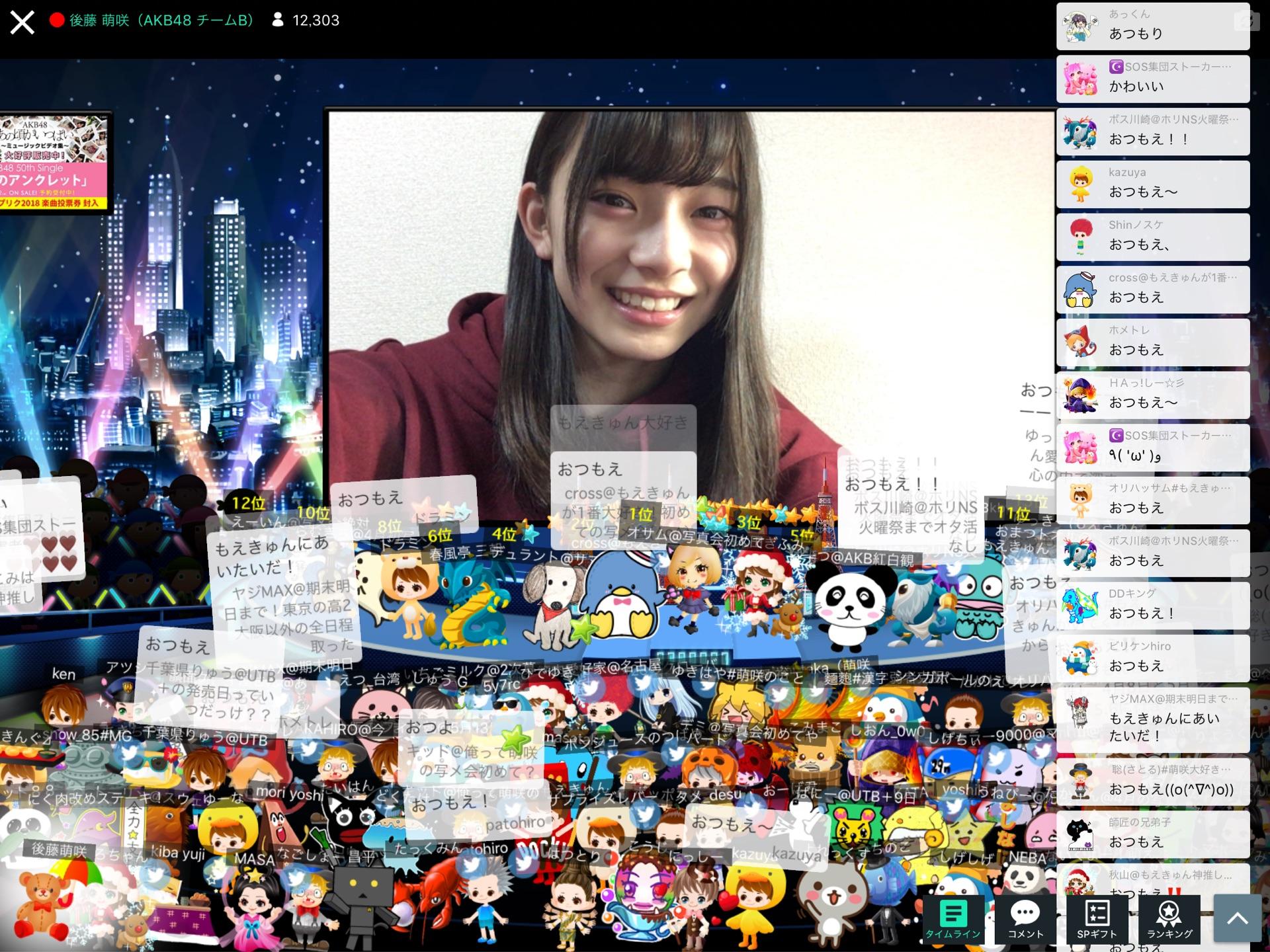
Task: Expand the panel with the up chevron
Action: click(x=1238, y=918)
